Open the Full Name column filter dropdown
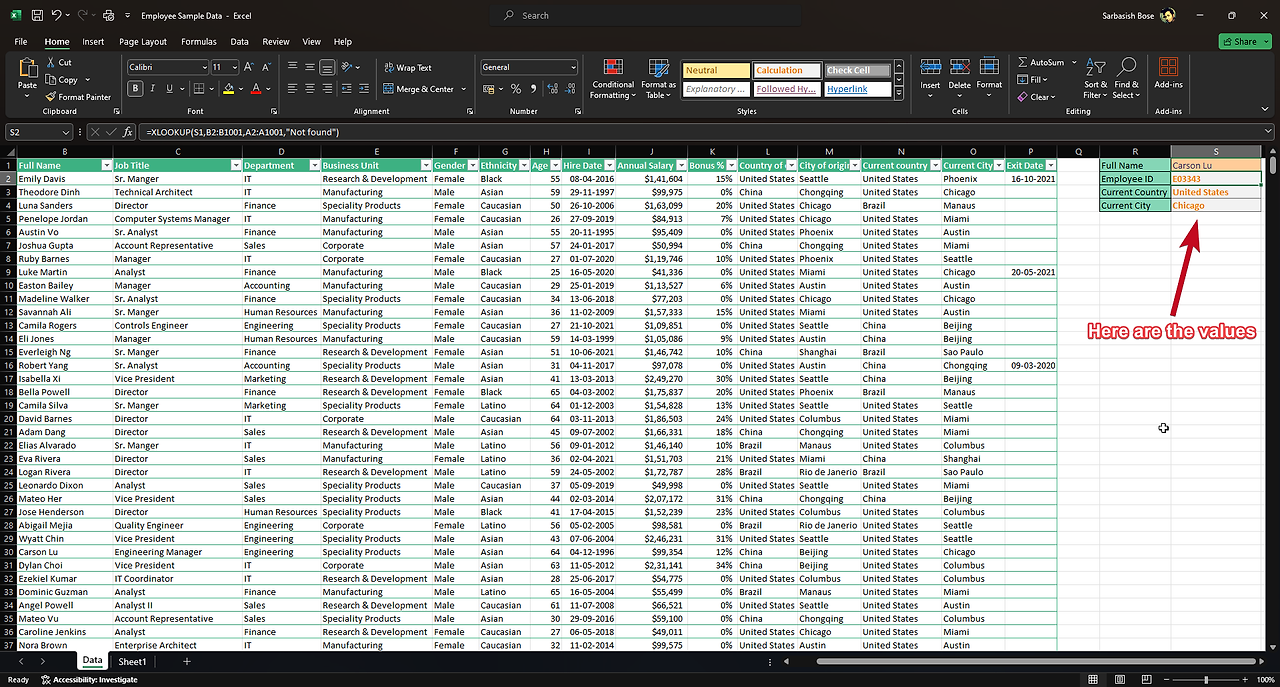This screenshot has width=1280, height=687. (x=105, y=165)
